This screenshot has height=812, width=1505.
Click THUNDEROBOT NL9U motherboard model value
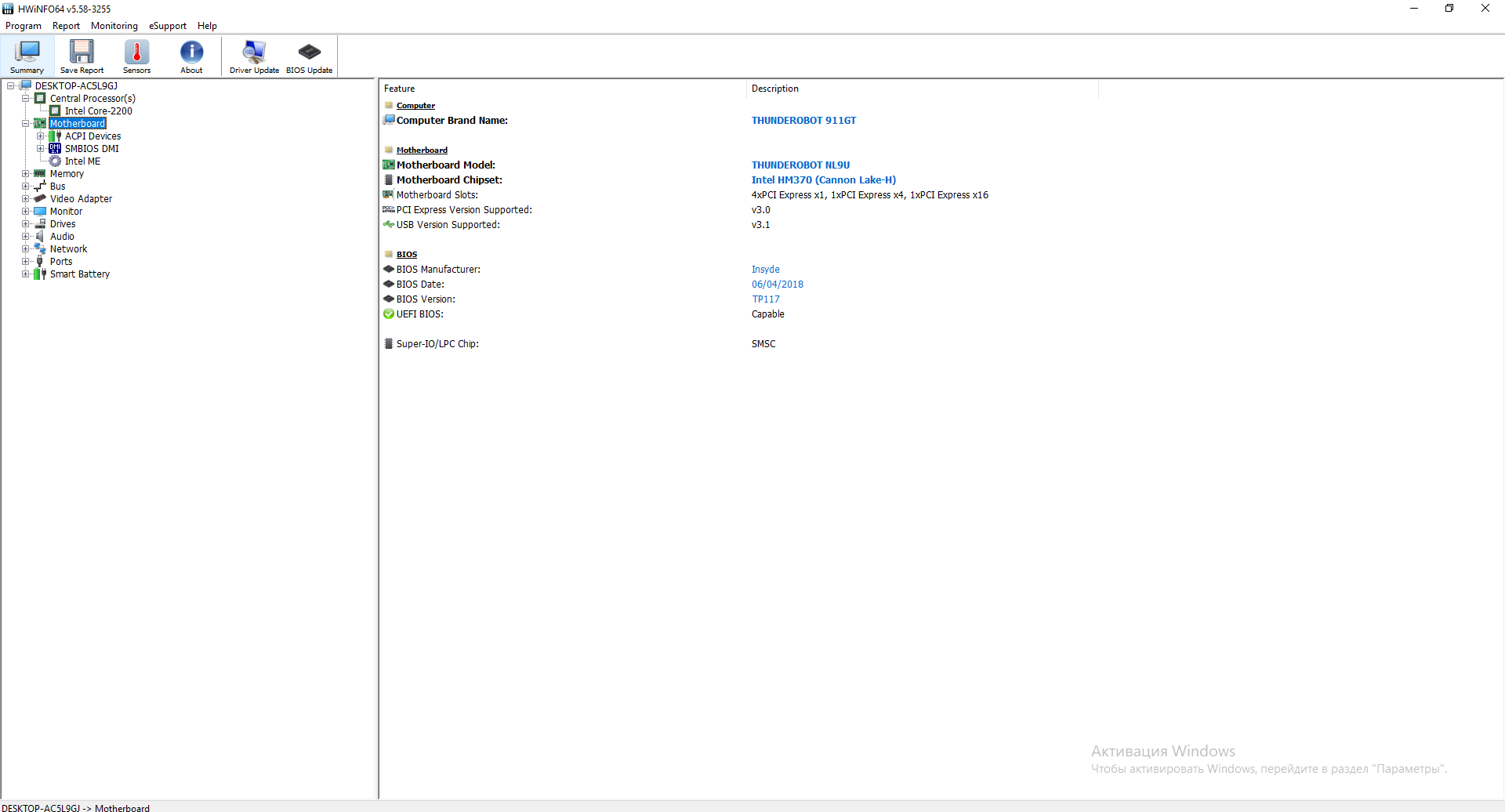[x=800, y=165]
